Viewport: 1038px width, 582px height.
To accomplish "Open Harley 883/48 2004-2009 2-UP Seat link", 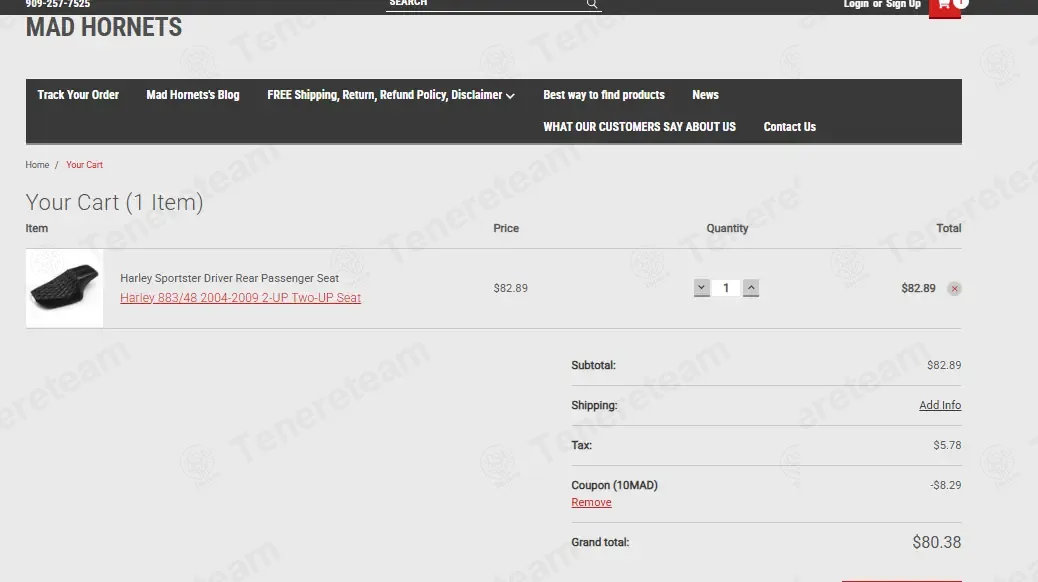I will [x=240, y=298].
